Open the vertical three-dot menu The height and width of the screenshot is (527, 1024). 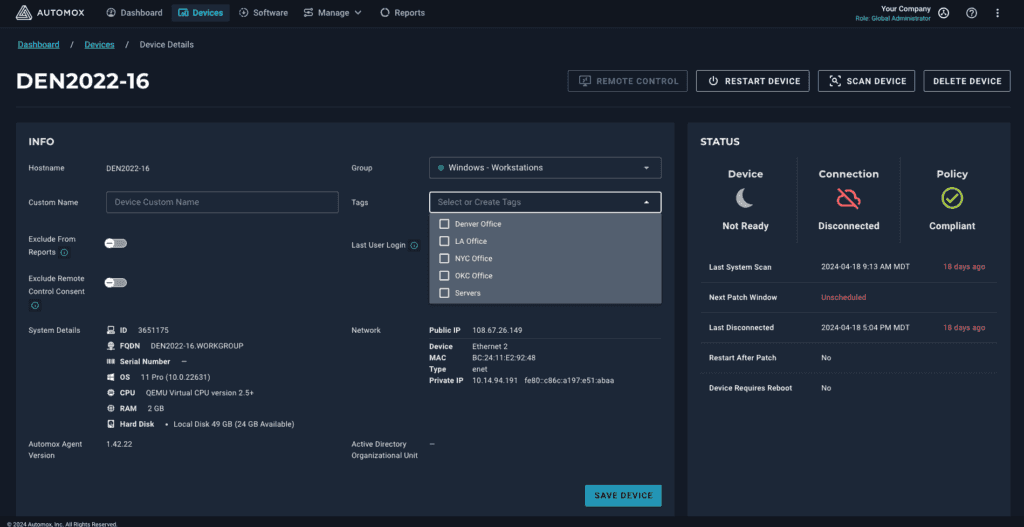pyautogui.click(x=997, y=13)
